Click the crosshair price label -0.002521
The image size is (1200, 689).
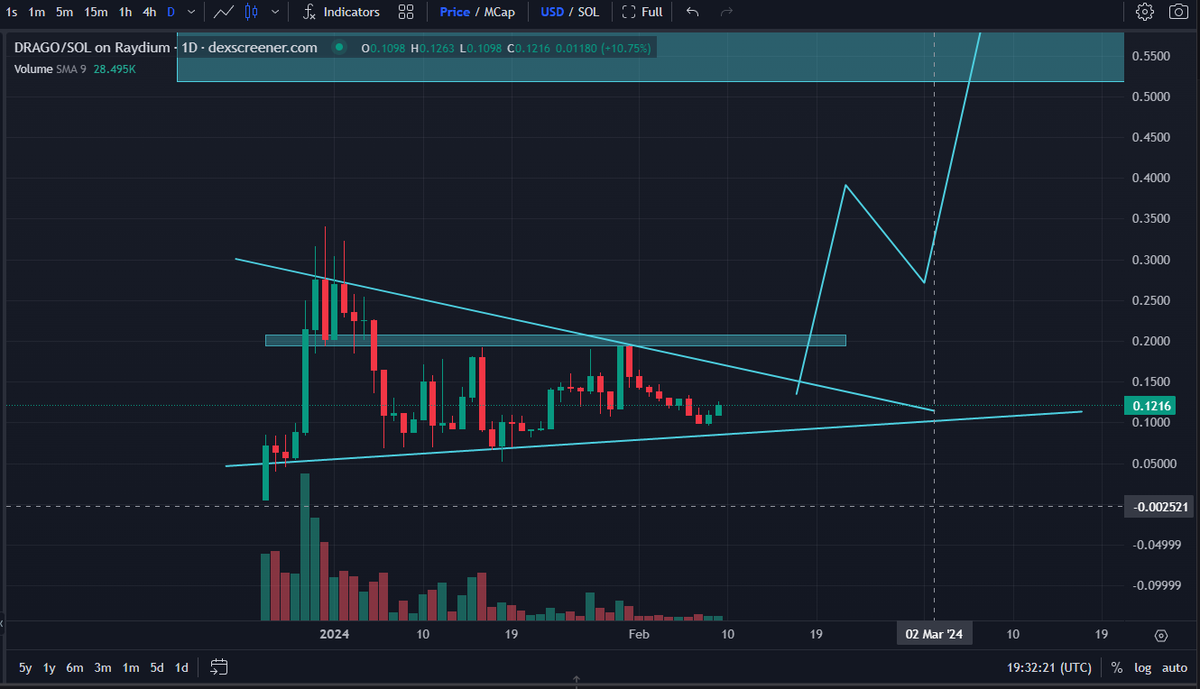1159,507
